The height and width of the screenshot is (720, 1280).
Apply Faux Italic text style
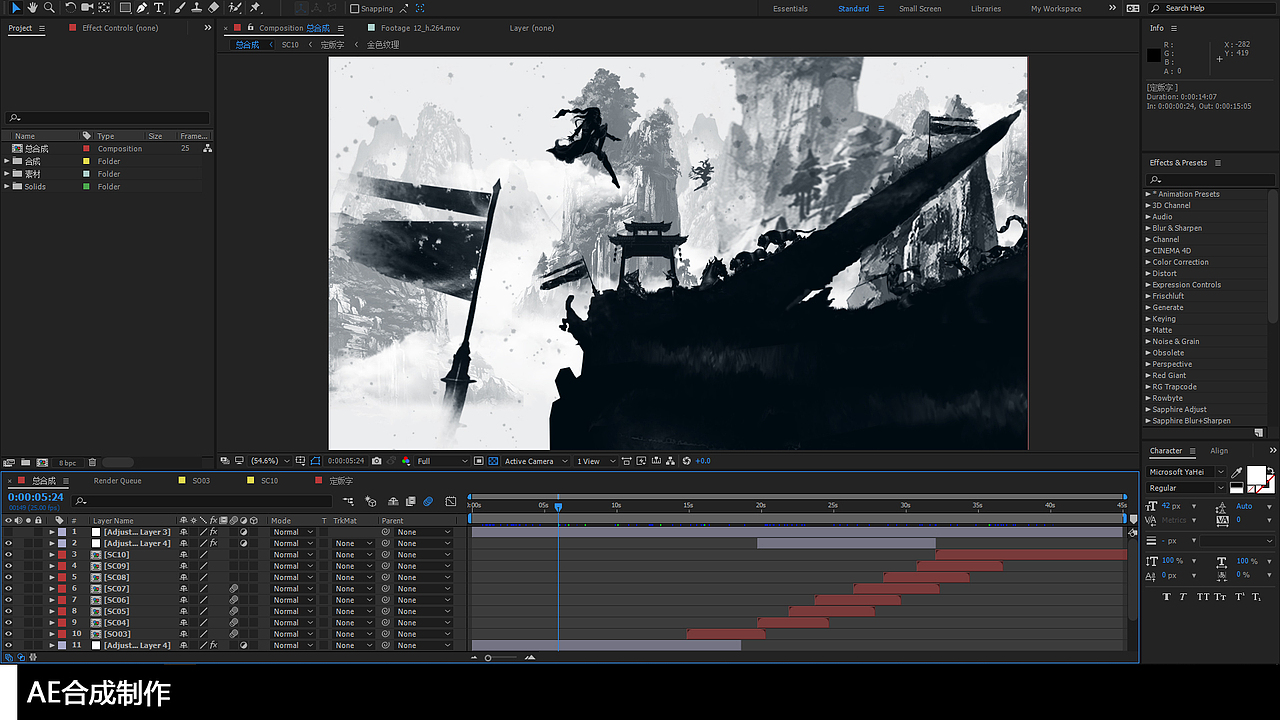[x=1182, y=597]
